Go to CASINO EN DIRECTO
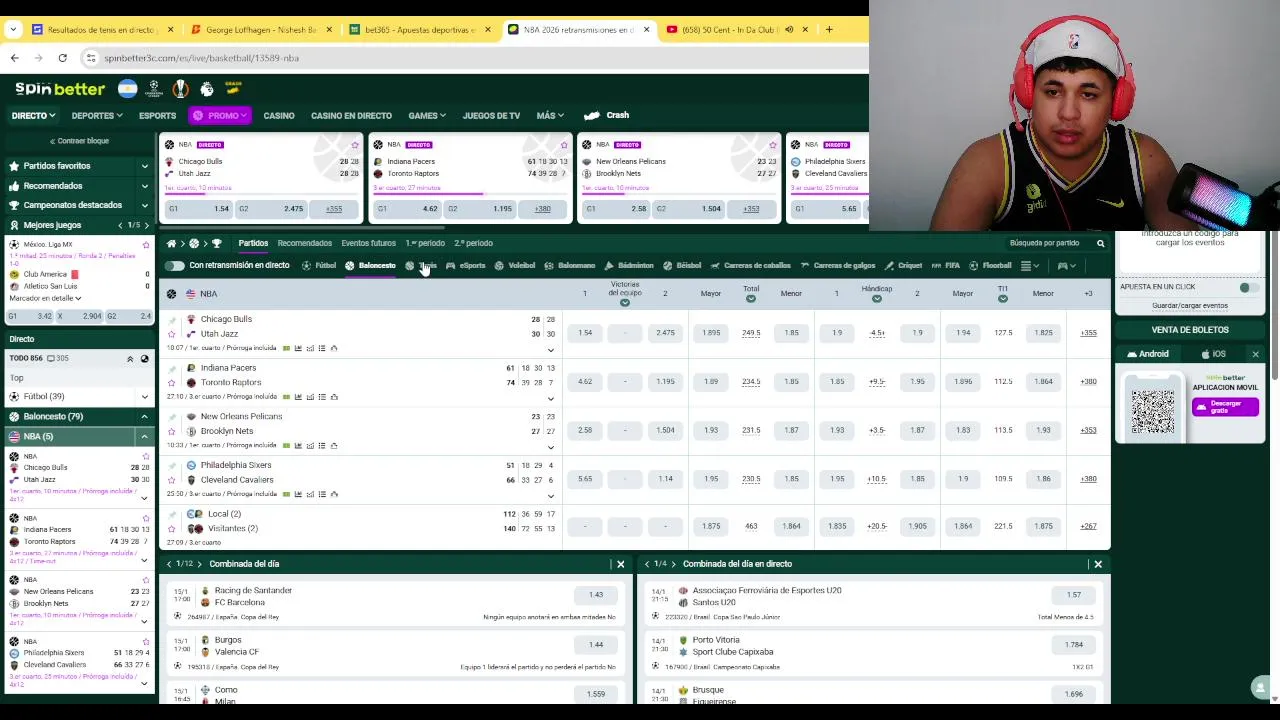Image resolution: width=1280 pixels, height=720 pixels. (x=351, y=116)
